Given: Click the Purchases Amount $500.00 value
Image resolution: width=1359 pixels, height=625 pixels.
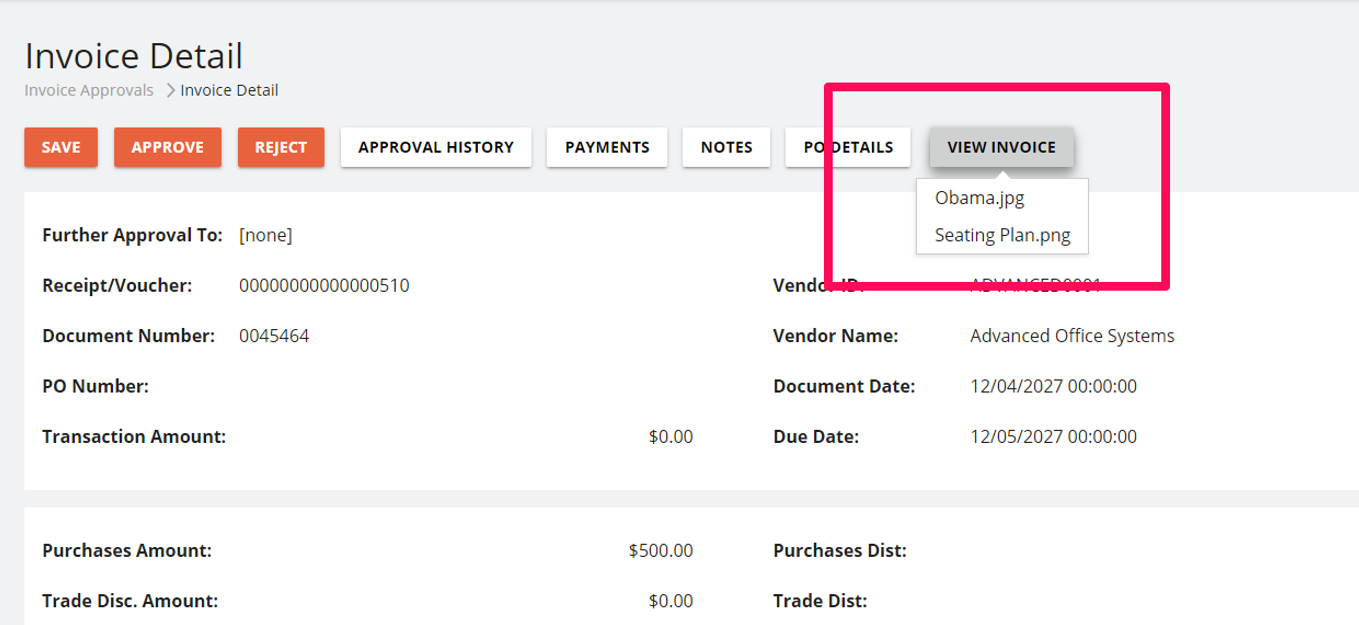Looking at the screenshot, I should [660, 550].
